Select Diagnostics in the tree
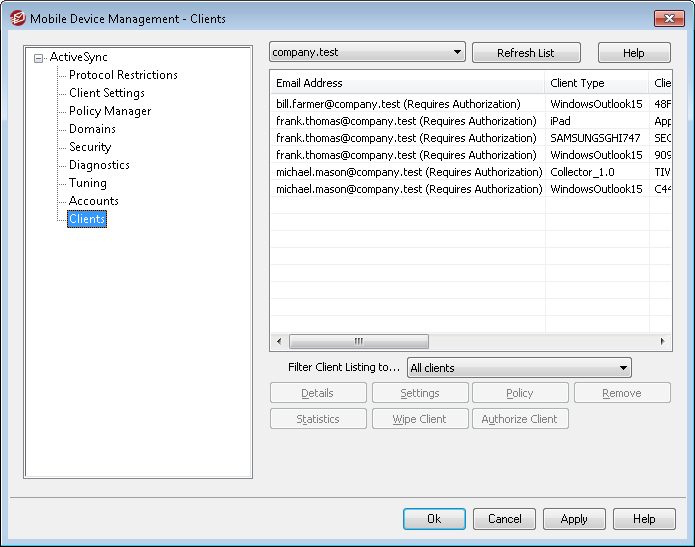This screenshot has height=547, width=695. tap(99, 165)
